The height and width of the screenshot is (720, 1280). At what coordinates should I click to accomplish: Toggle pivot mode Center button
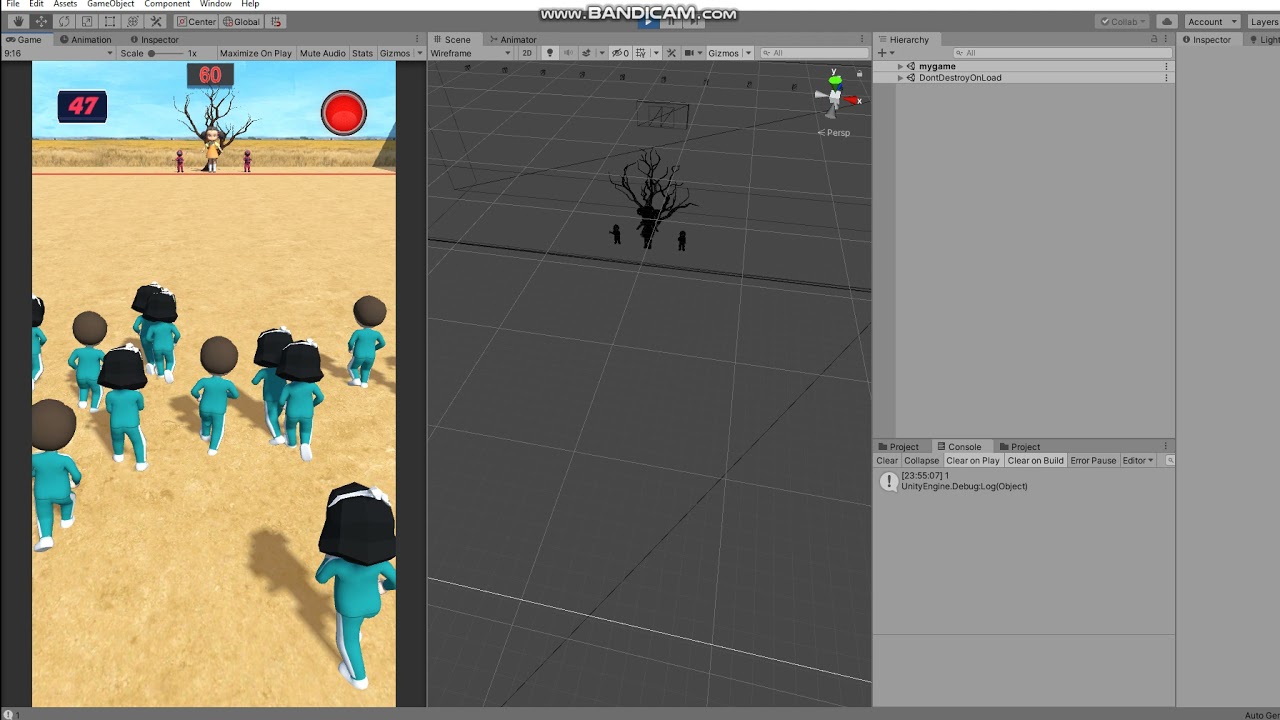point(196,21)
